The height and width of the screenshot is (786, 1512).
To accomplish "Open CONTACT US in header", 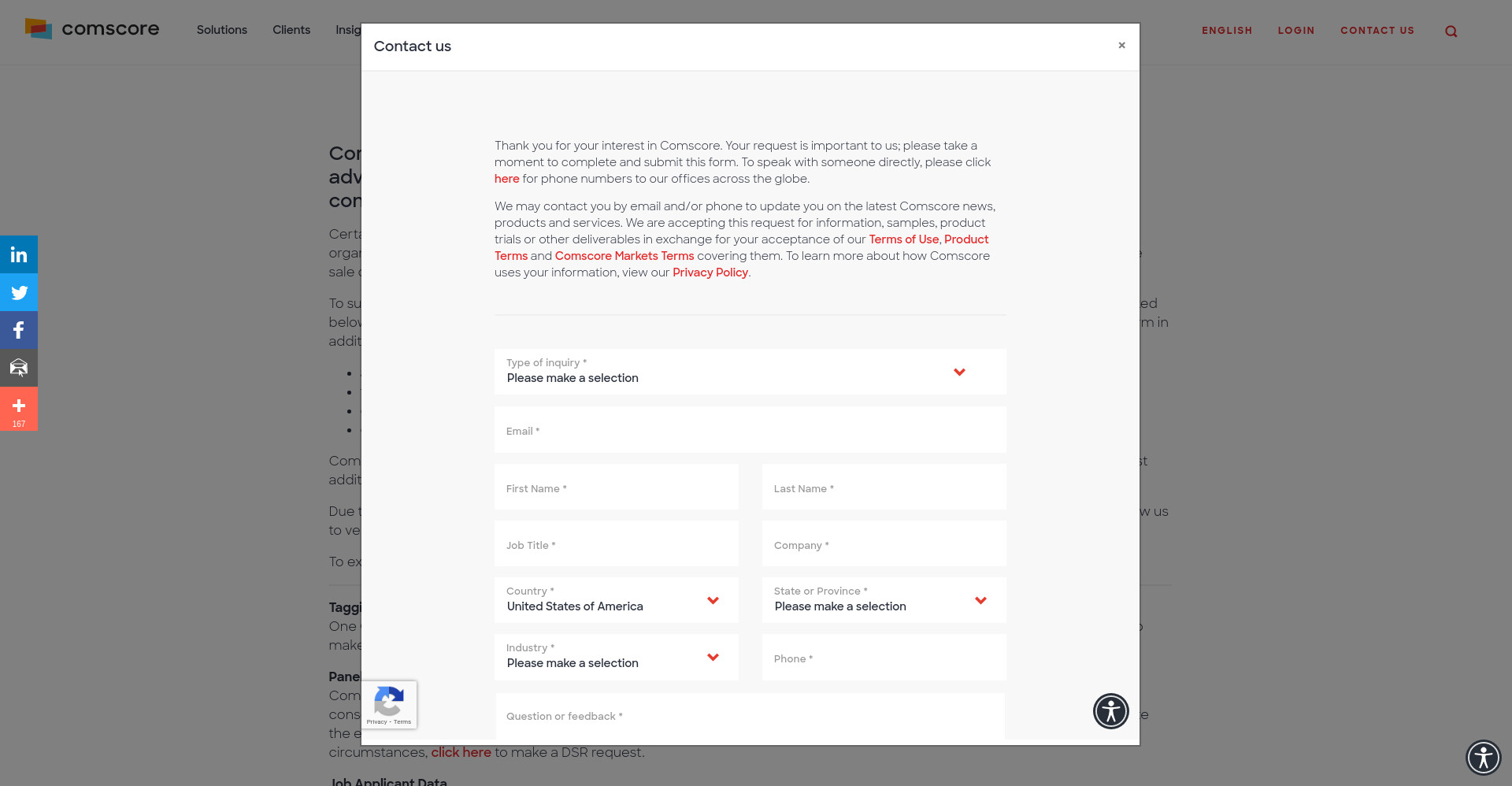I will 1377,31.
